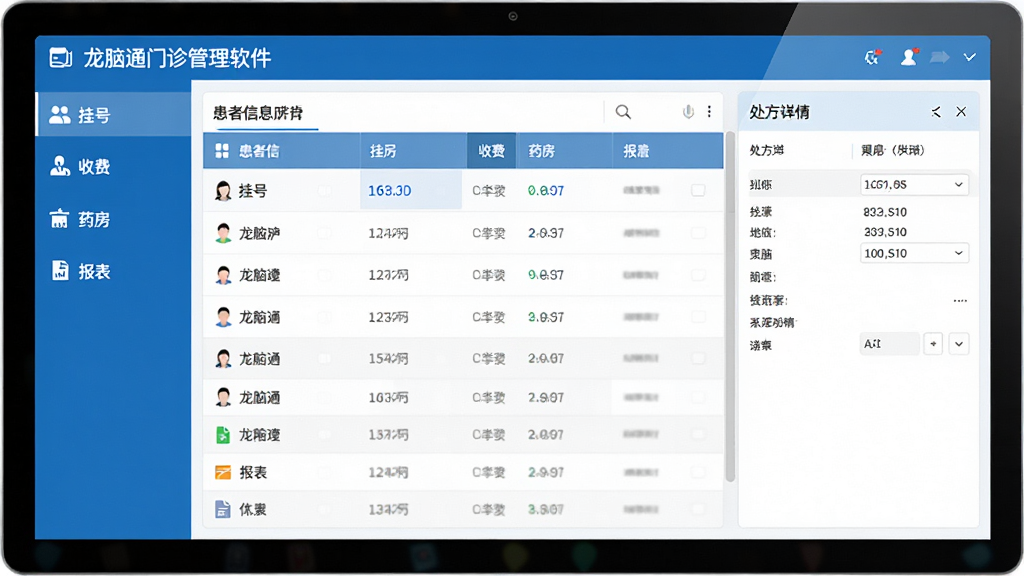This screenshot has height=576, width=1024.
Task: Click the highlighted 163.30 cell
Action: (411, 190)
